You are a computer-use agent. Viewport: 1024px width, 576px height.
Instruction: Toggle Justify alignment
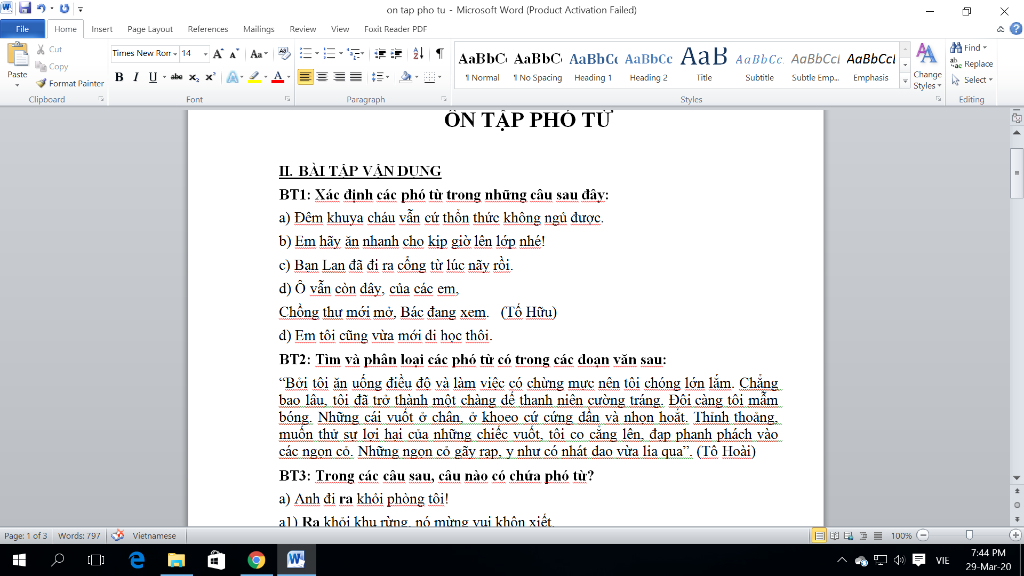tap(356, 77)
